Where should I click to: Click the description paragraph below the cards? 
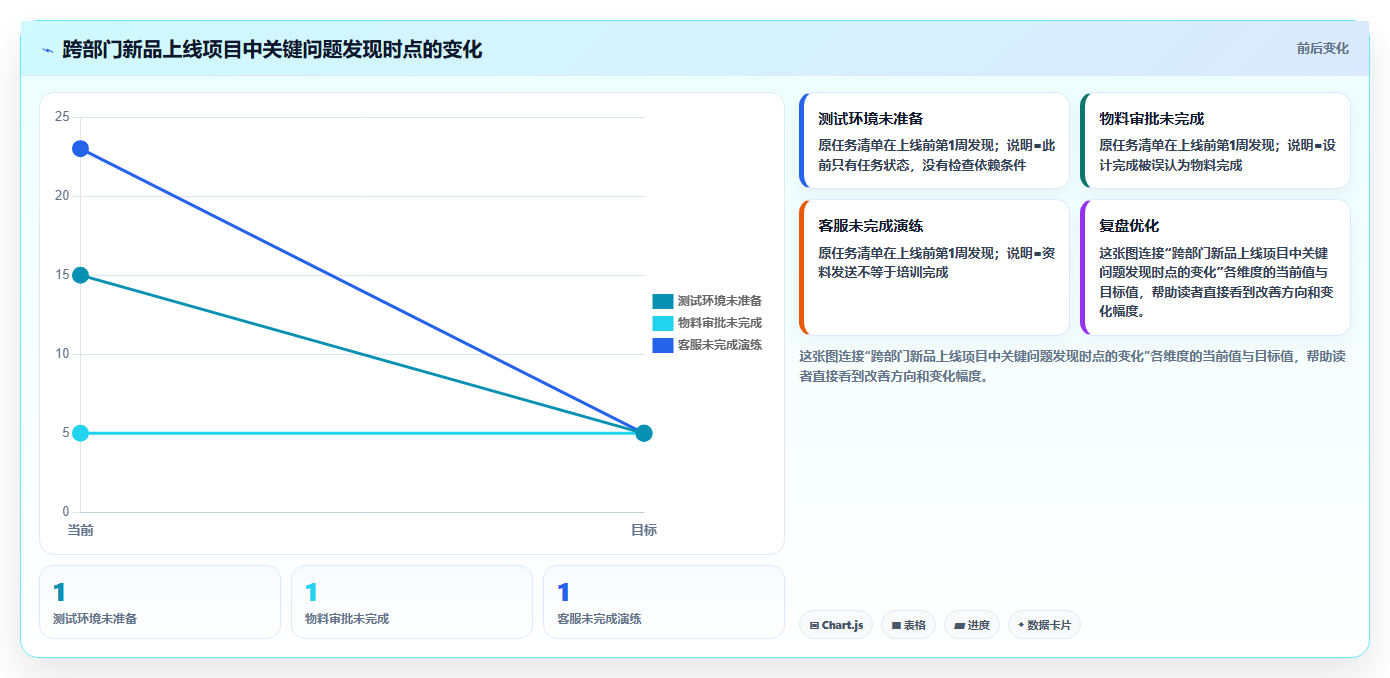pyautogui.click(x=1072, y=366)
